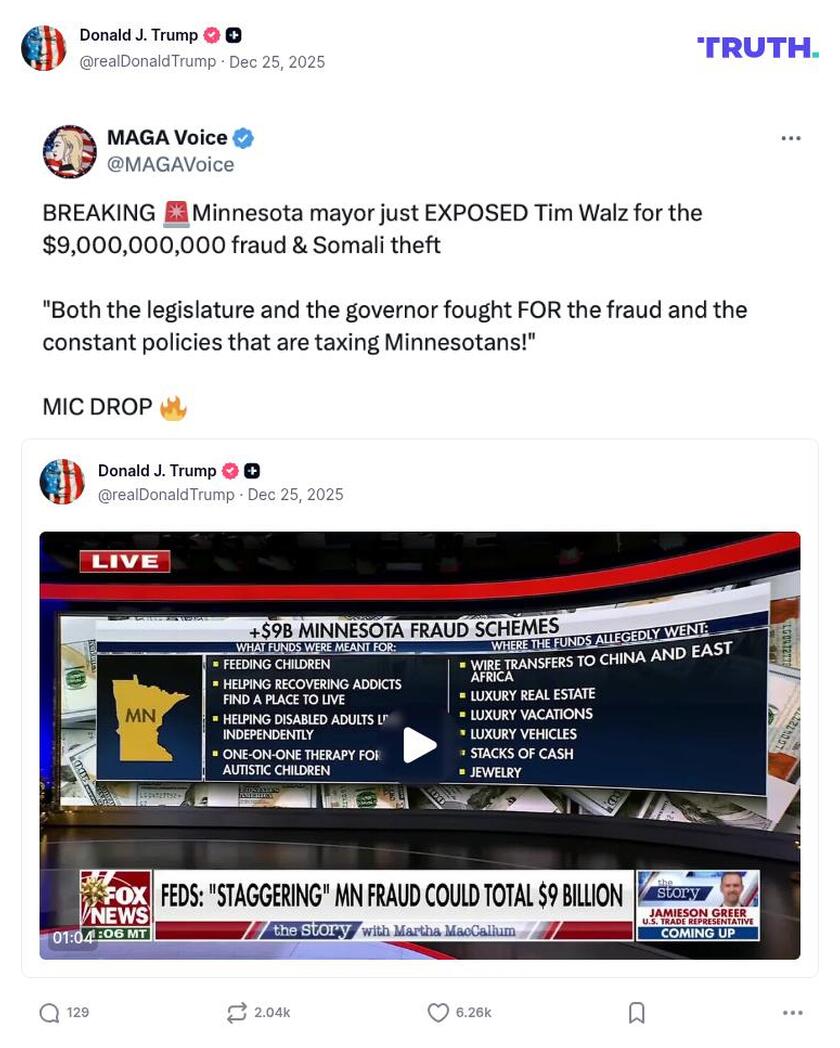The height and width of the screenshot is (1048, 840).
Task: Click the MAGA Voice display name
Action: 167,138
